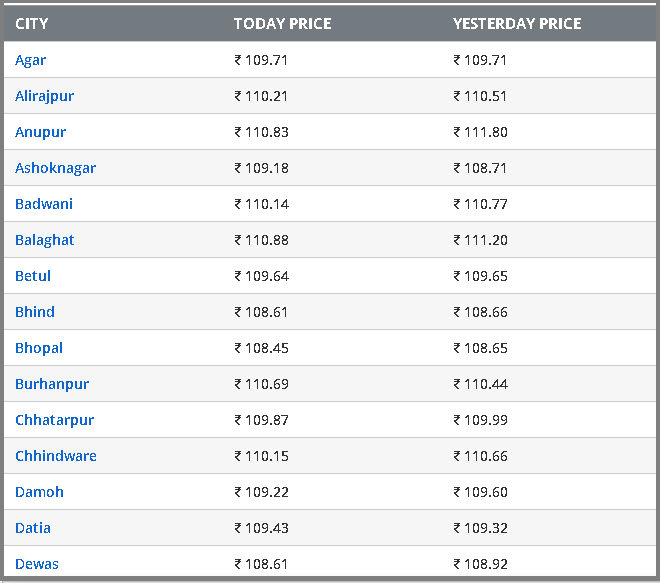Screen dimensions: 660x583
Task: Open the Agar city link
Action: [30, 60]
